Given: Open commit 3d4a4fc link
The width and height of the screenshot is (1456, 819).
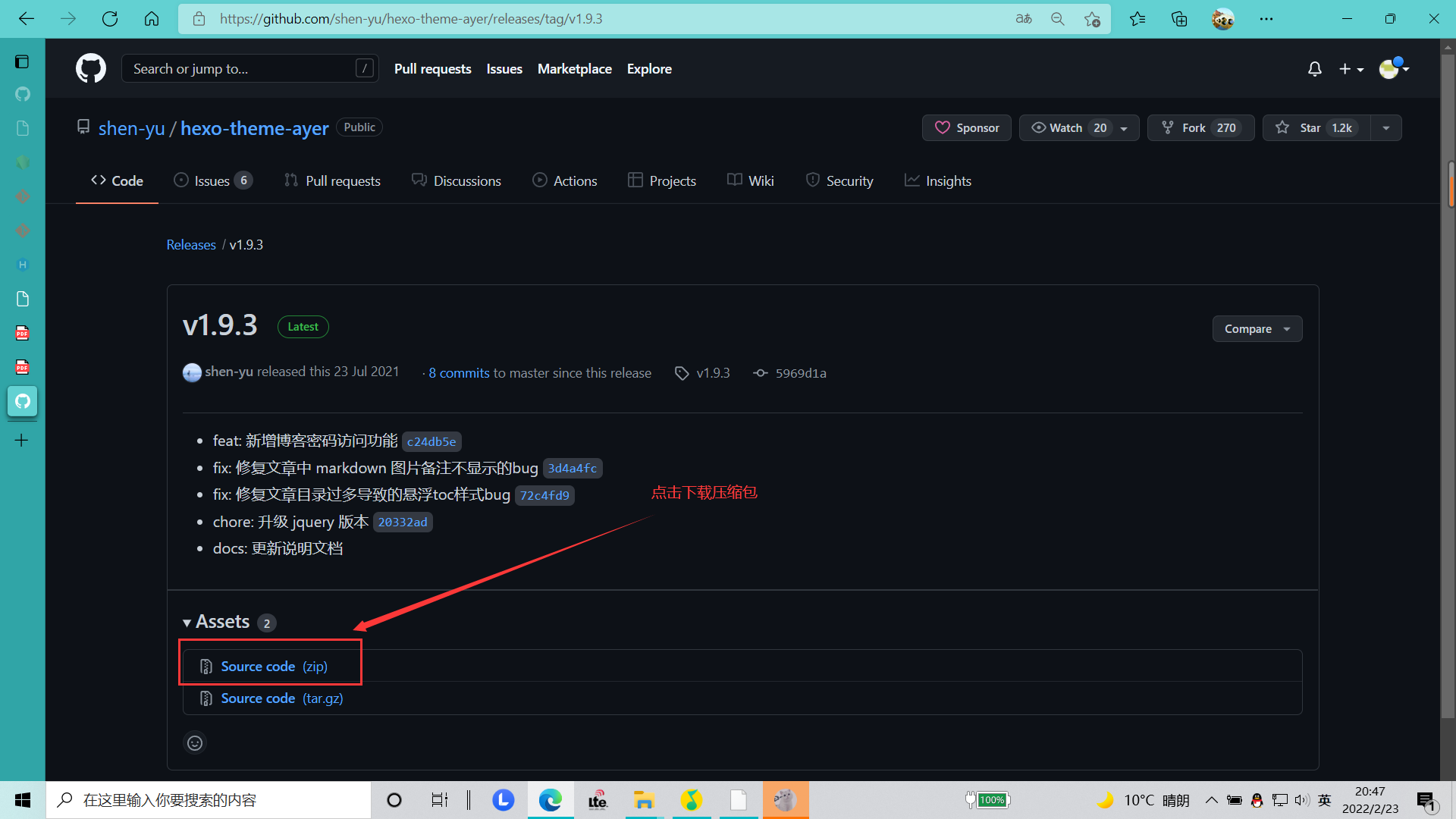Looking at the screenshot, I should [573, 469].
